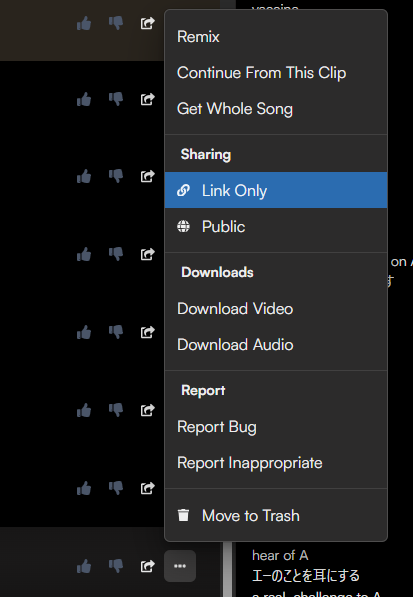This screenshot has height=597, width=413.
Task: Click share icon on the top row
Action: pyautogui.click(x=147, y=23)
